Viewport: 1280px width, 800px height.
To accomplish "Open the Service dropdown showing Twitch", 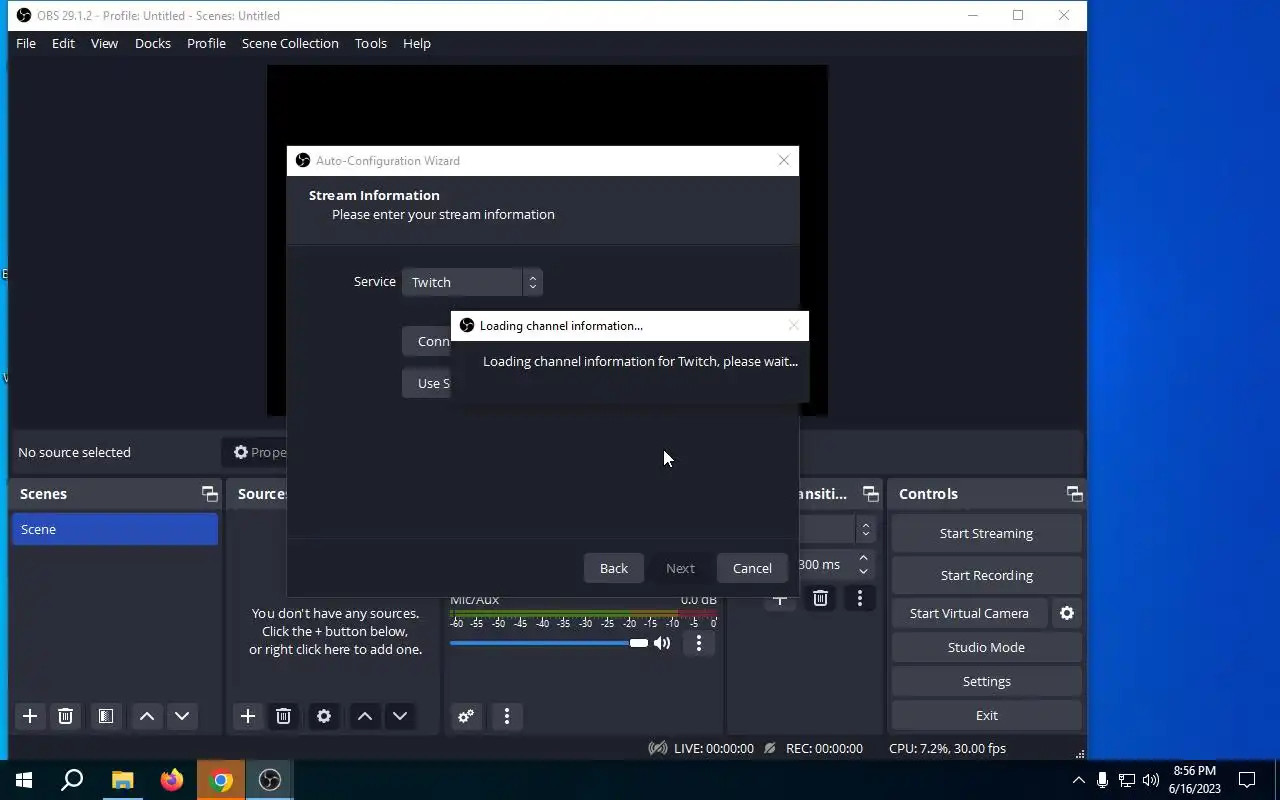I will tap(472, 282).
